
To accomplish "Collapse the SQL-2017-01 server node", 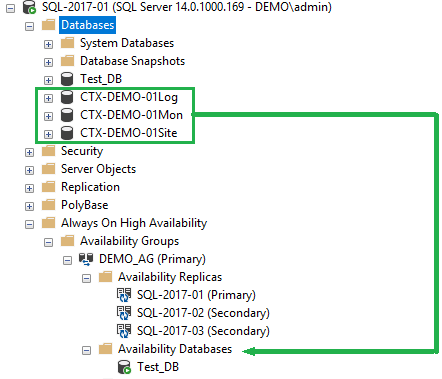I will (10, 8).
